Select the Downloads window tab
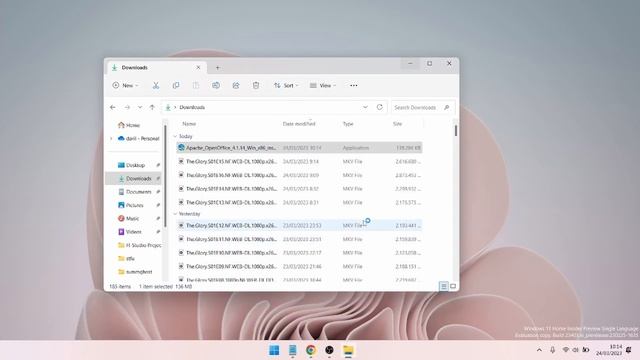The width and height of the screenshot is (640, 360). [x=157, y=67]
